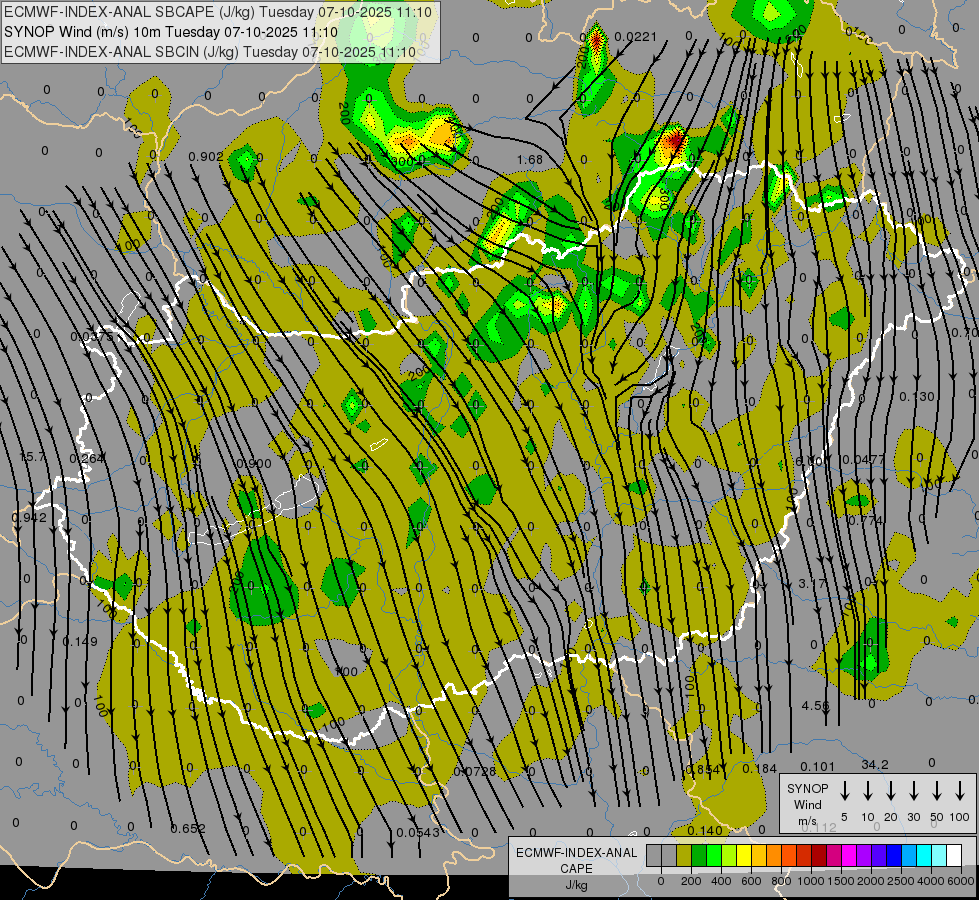Image resolution: width=979 pixels, height=900 pixels.
Task: Pick the purple swatch just before 2000
Action: pos(863,855)
